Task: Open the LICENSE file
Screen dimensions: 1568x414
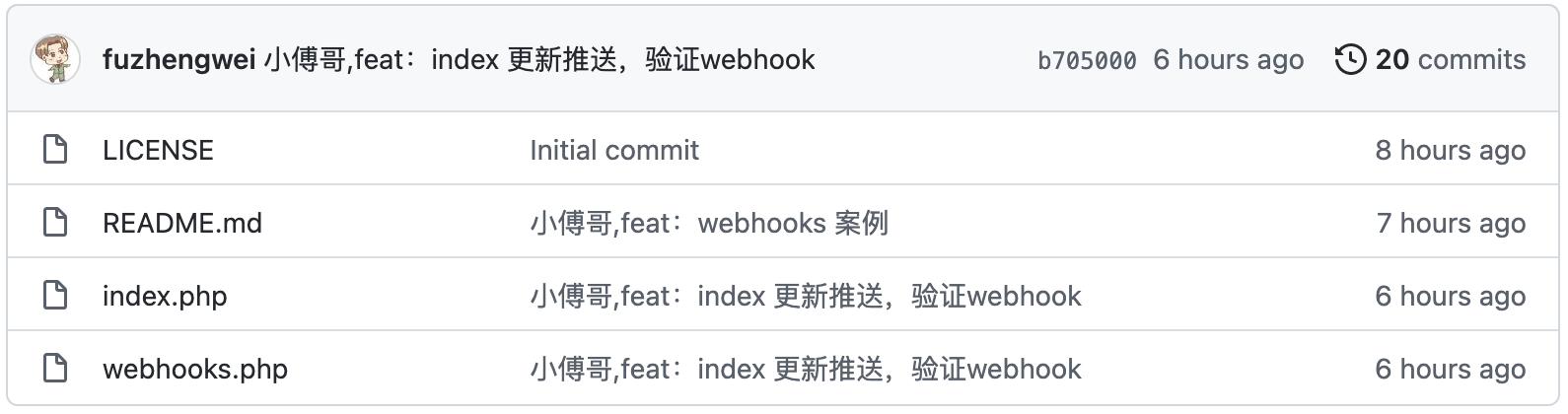Action: 158,150
